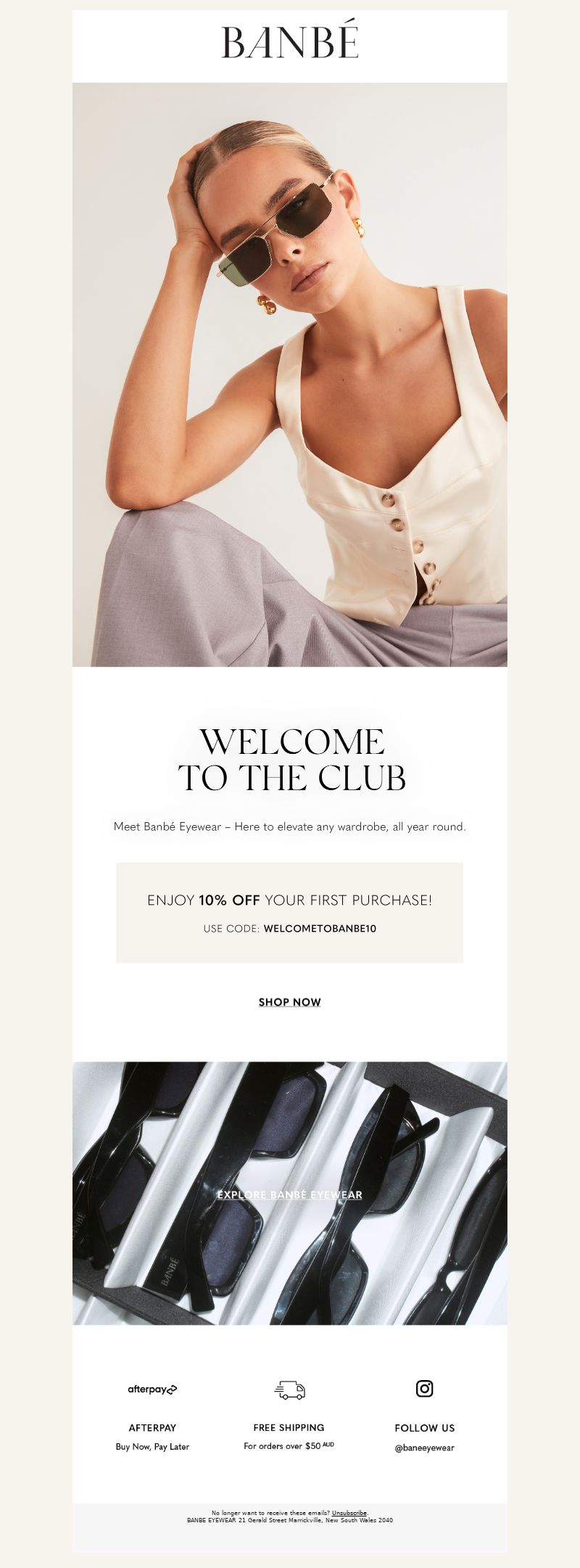This screenshot has width=580, height=1568.
Task: Open the Instagram icon
Action: click(425, 1388)
